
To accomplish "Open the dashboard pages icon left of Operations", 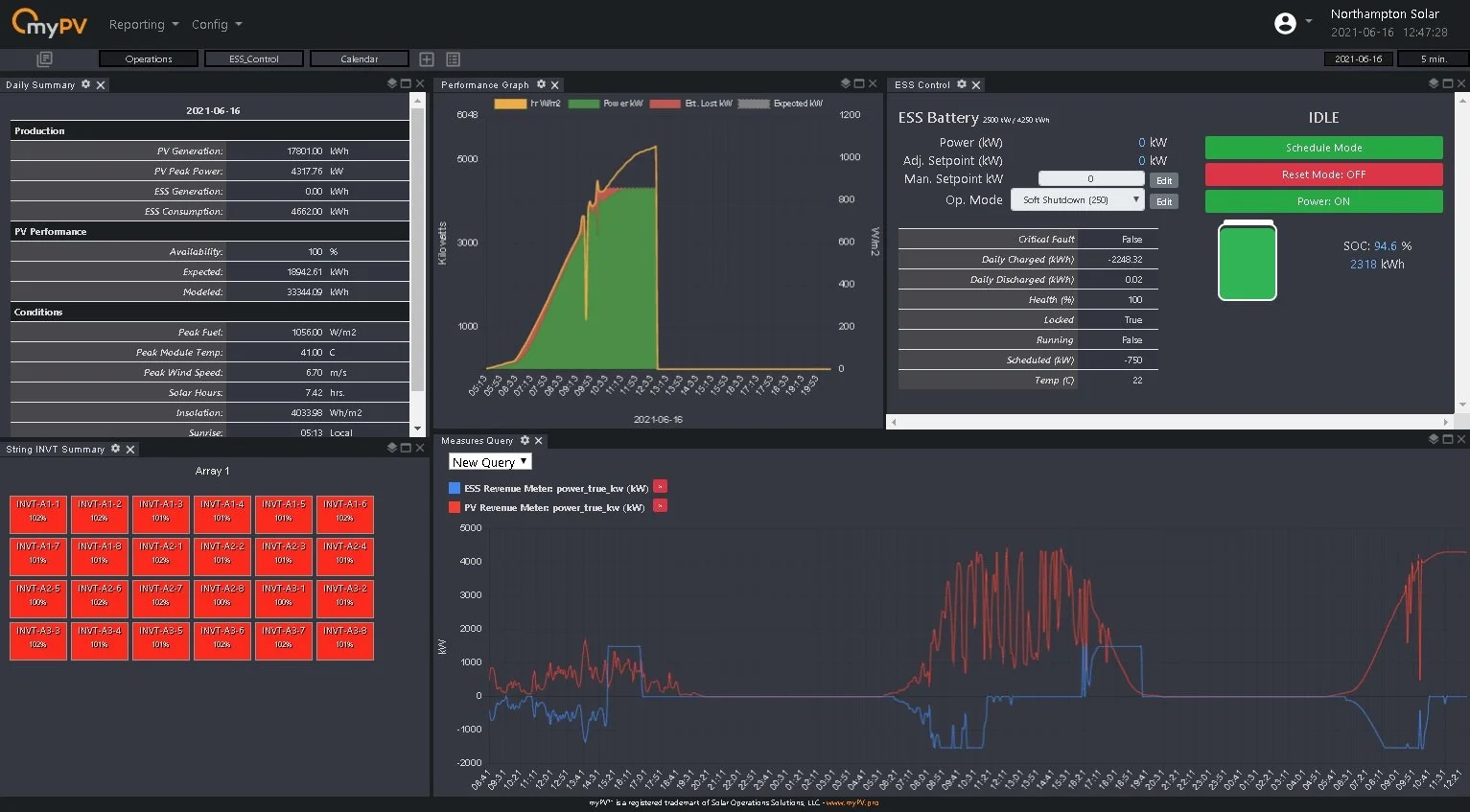I will click(44, 59).
